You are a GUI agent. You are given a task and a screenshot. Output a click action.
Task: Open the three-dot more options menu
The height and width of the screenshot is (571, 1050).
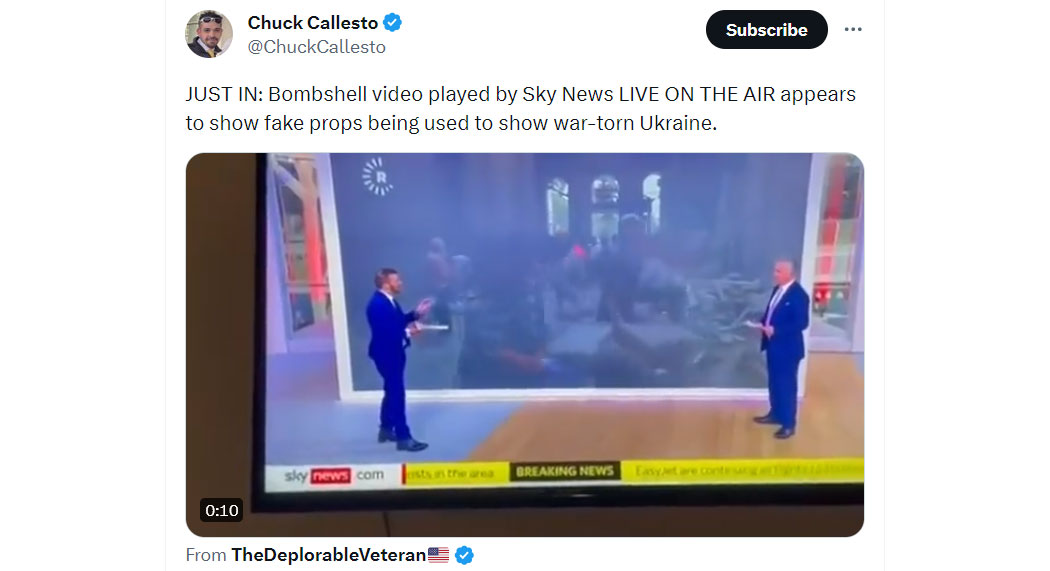(x=852, y=29)
